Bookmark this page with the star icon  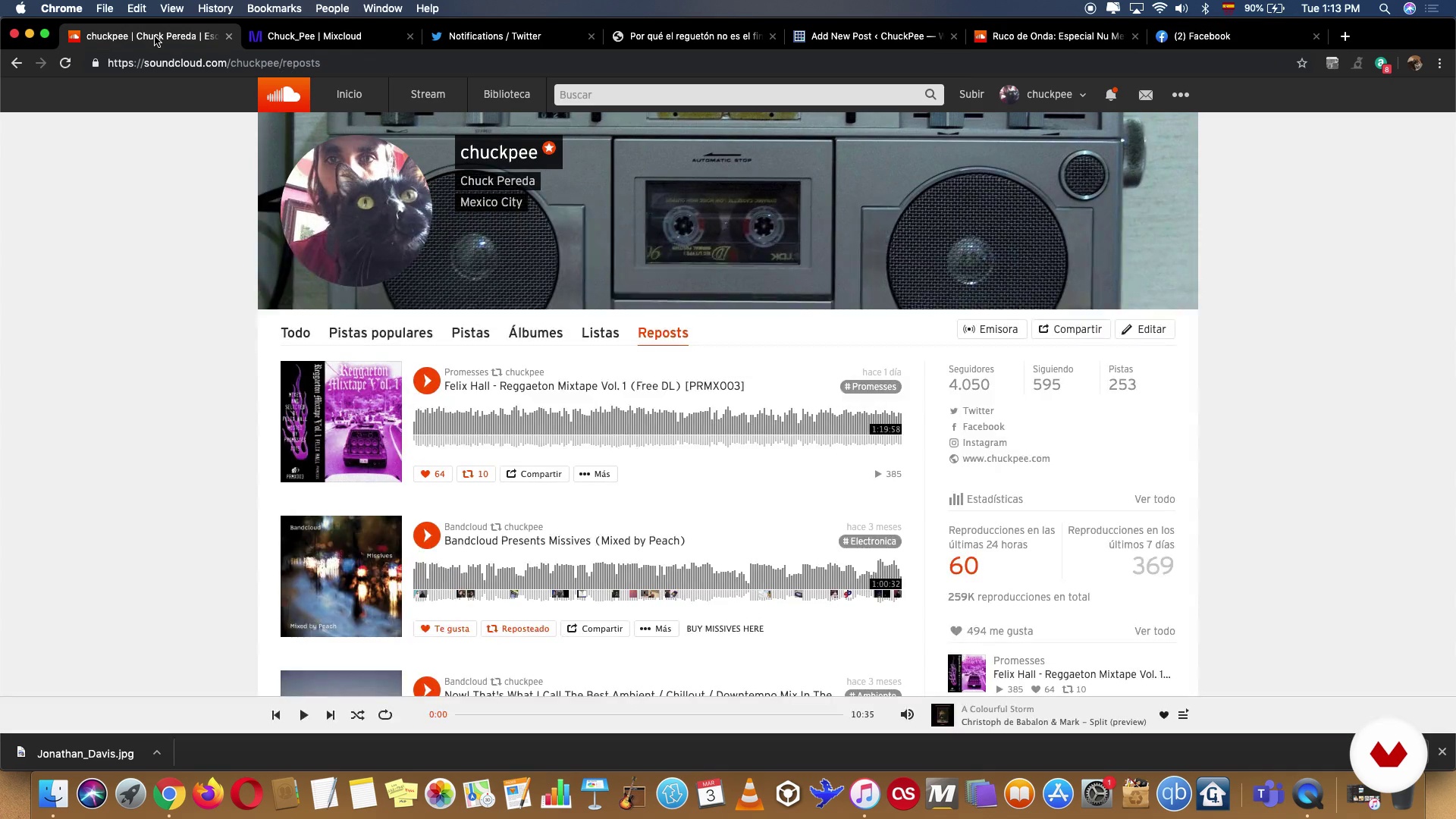click(x=1302, y=63)
